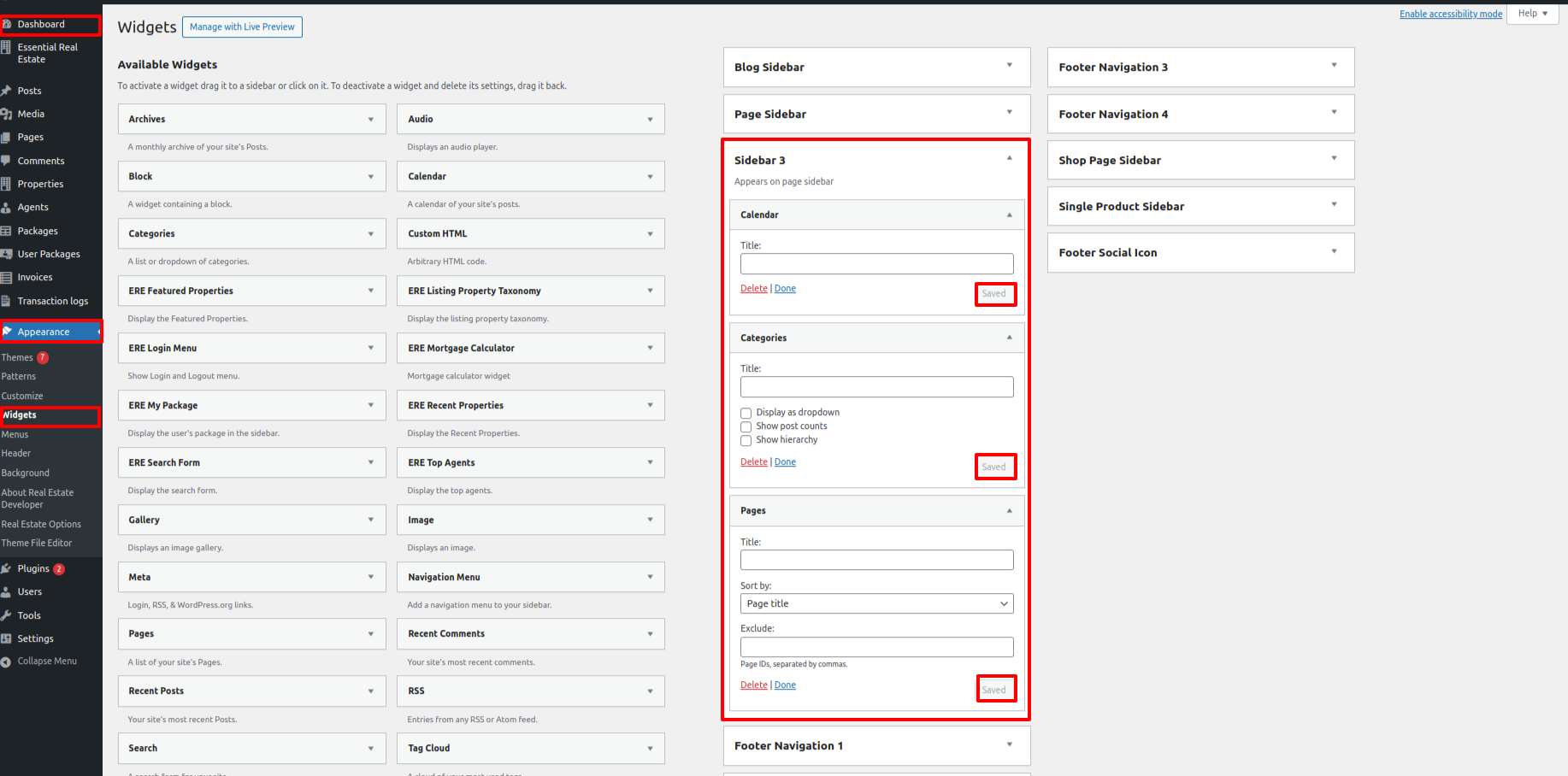Image resolution: width=1568 pixels, height=776 pixels.
Task: Click the Agents icon in the sidebar
Action: pyautogui.click(x=6, y=207)
